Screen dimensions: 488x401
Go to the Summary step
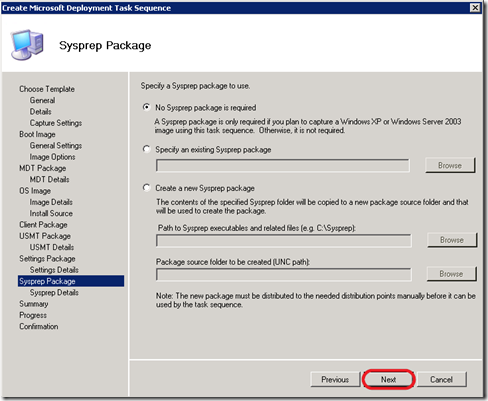[34, 304]
